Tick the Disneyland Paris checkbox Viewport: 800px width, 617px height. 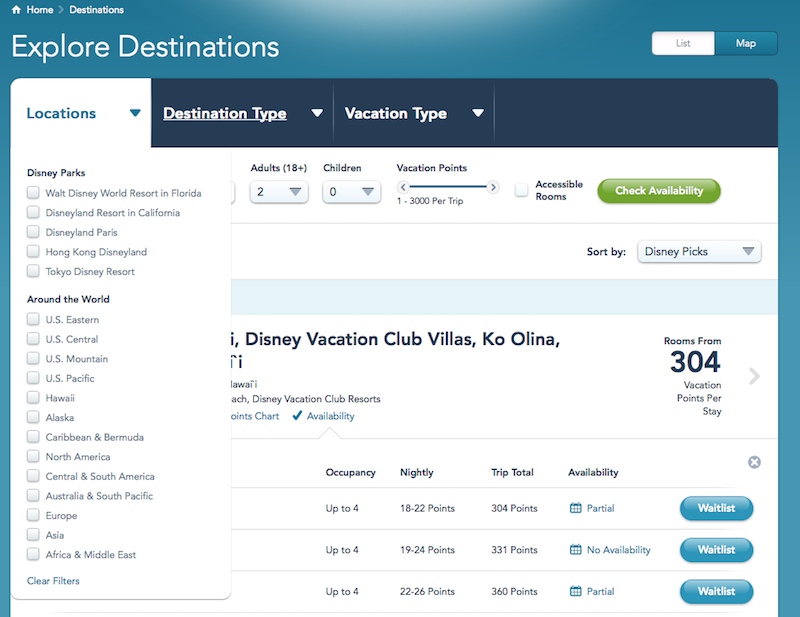click(33, 232)
